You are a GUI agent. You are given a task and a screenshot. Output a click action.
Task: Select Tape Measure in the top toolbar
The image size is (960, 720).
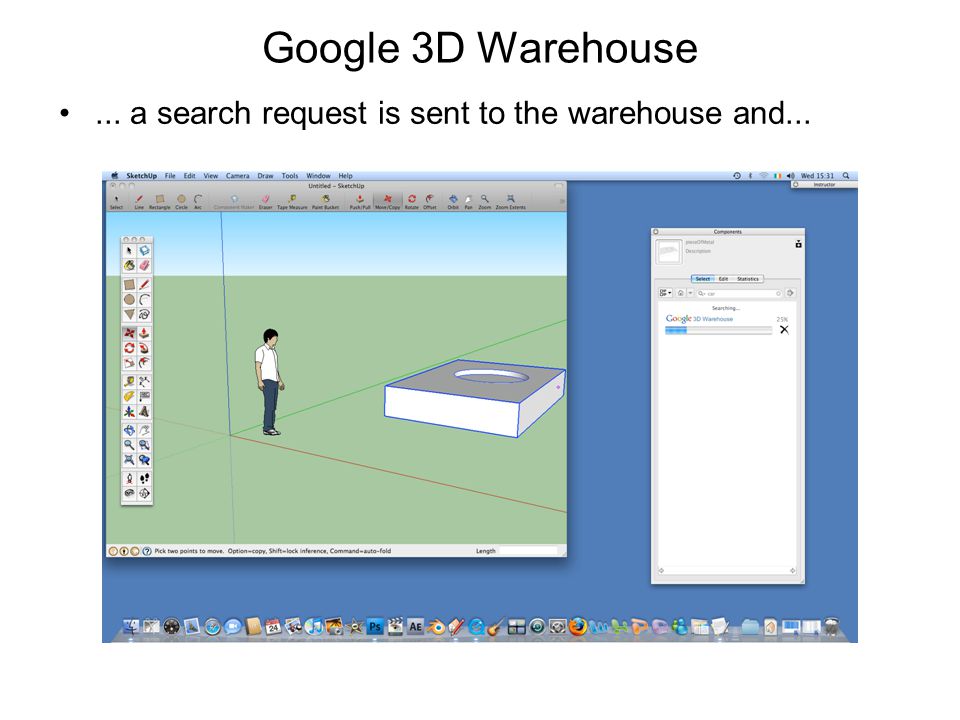(292, 200)
